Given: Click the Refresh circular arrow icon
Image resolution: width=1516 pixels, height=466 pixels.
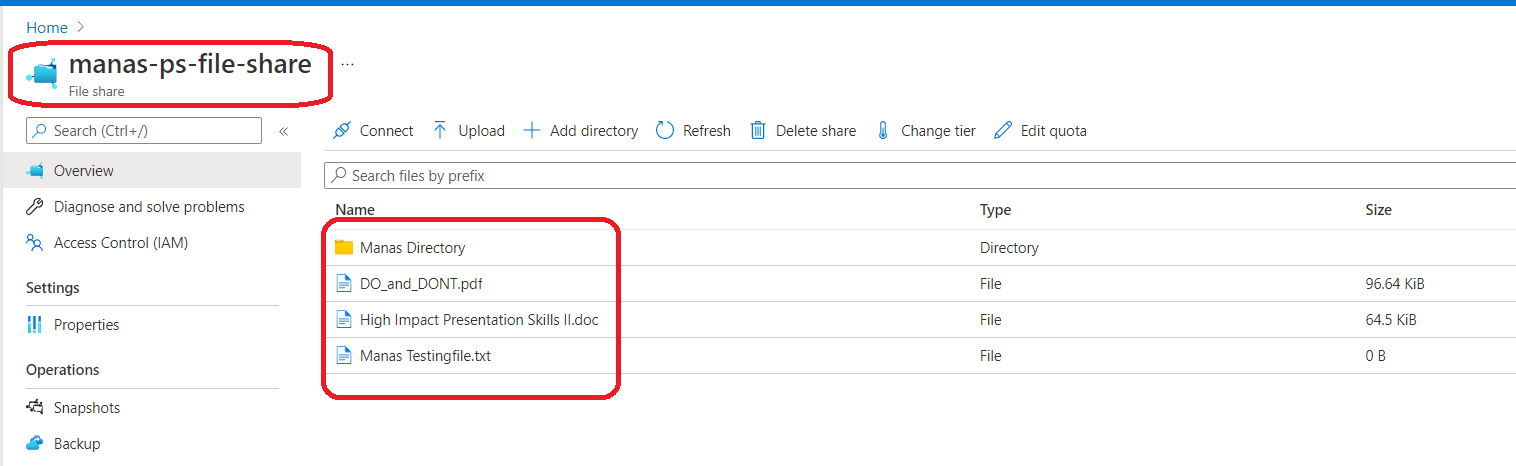Looking at the screenshot, I should [x=665, y=131].
